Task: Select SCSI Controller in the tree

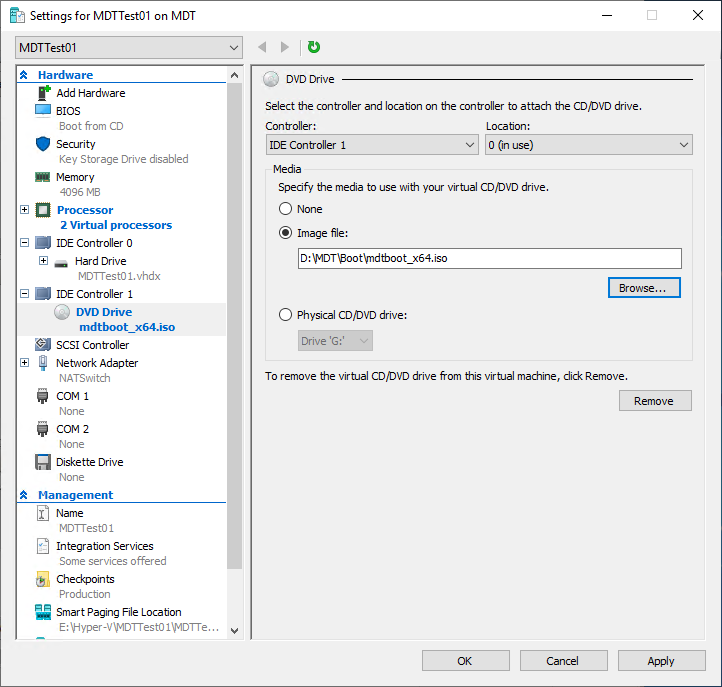Action: [x=93, y=345]
